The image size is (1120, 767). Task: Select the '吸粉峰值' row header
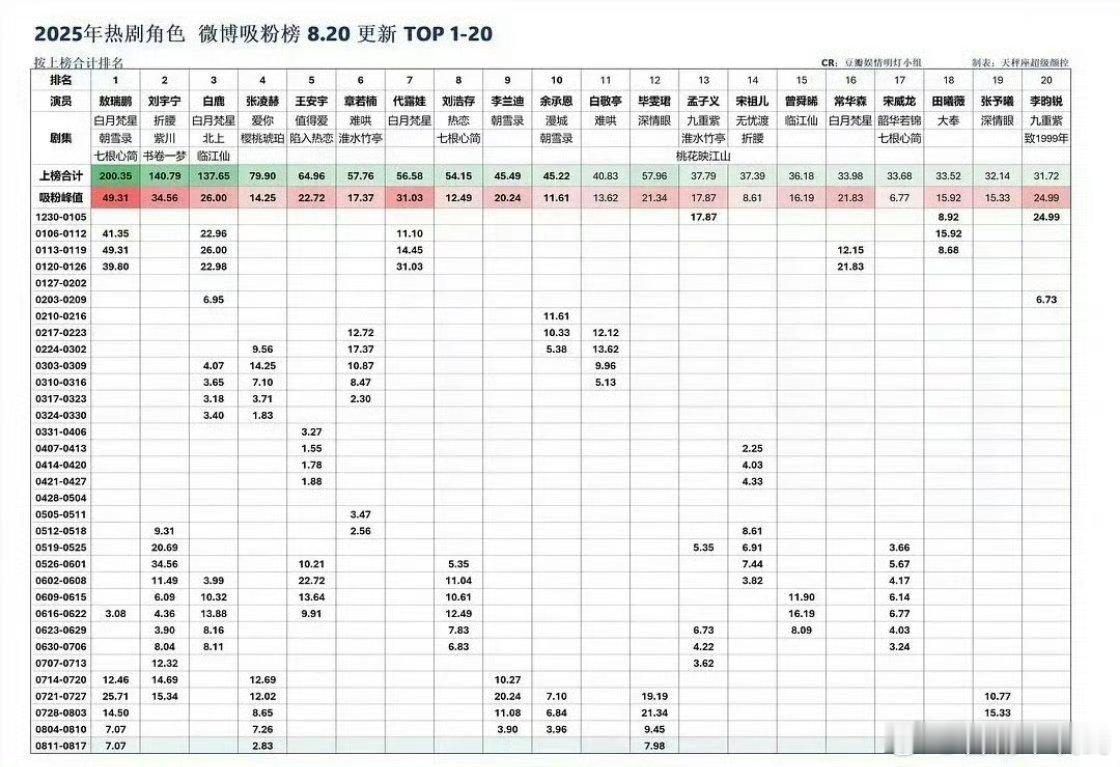coord(61,198)
